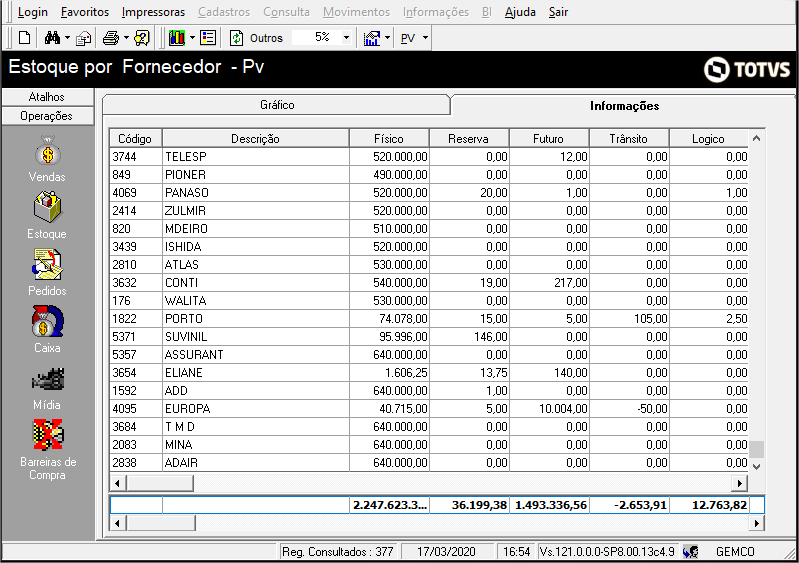799x563 pixels.
Task: Sort by the Código column header
Action: tap(135, 139)
